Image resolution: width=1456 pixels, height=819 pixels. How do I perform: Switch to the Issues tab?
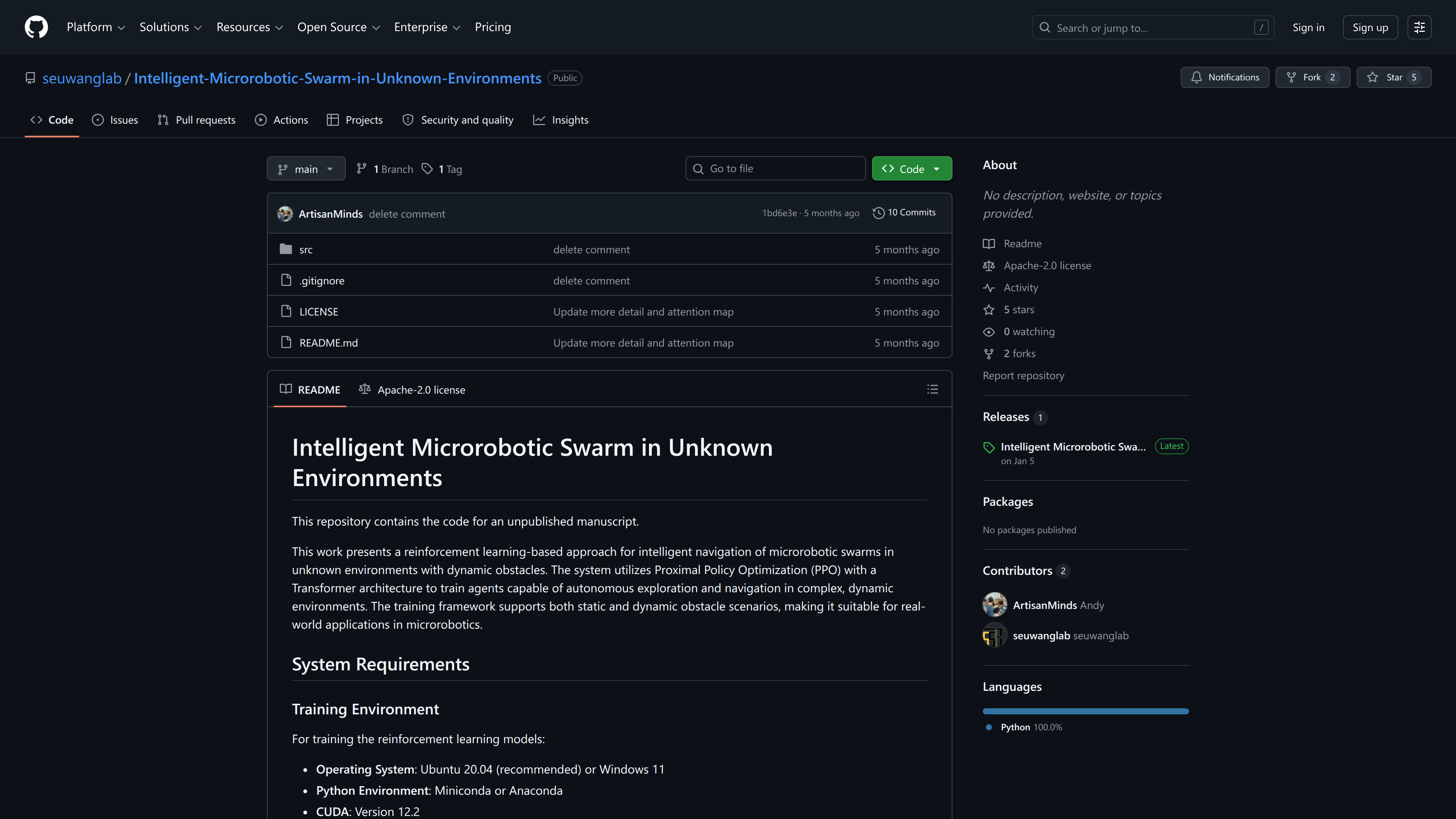coord(115,120)
